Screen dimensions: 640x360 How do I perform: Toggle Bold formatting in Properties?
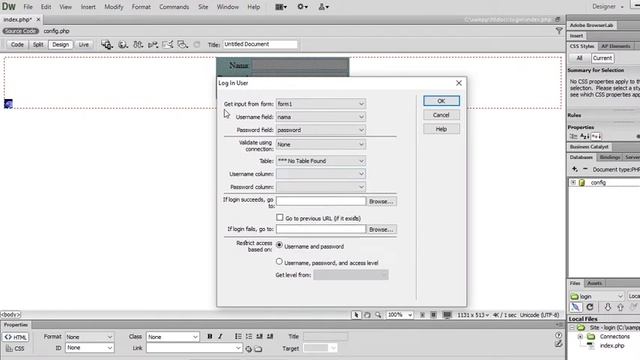(209, 336)
